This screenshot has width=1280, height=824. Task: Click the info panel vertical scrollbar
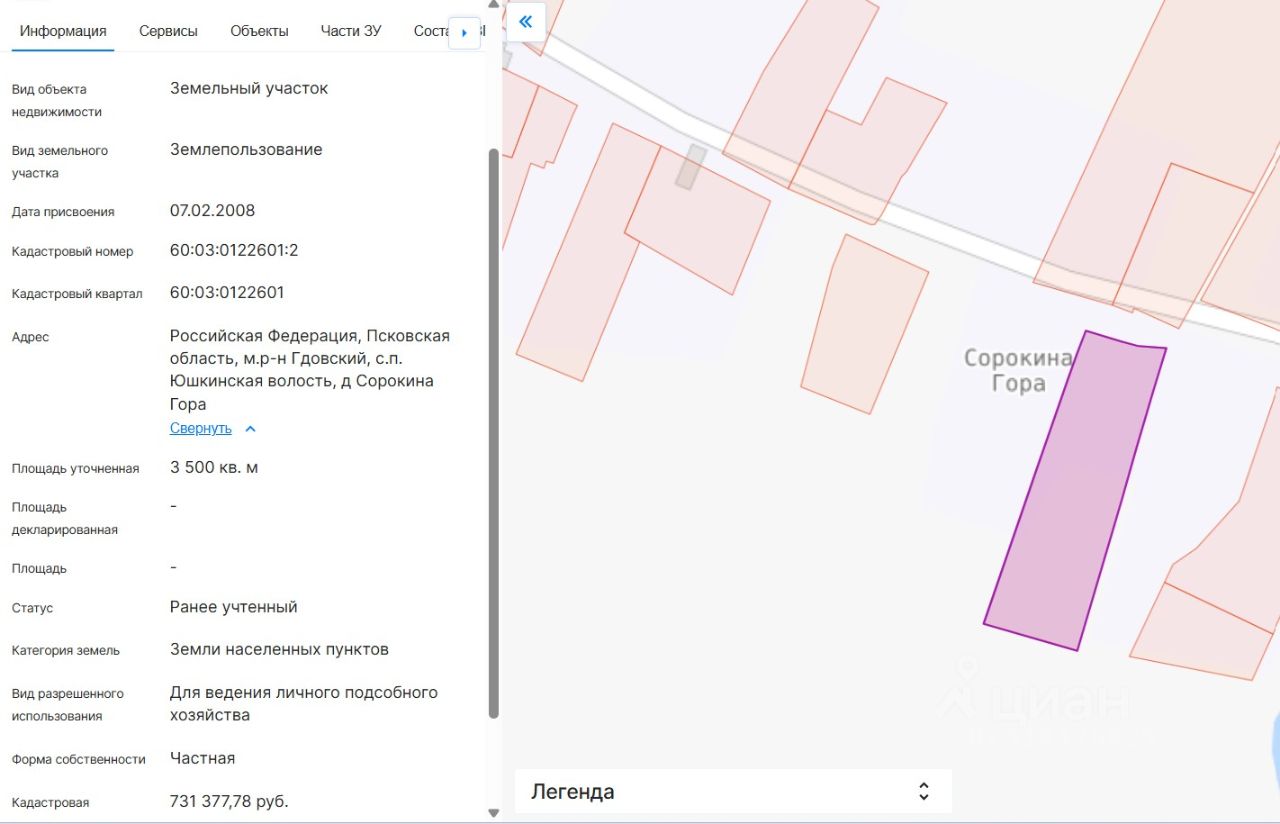tap(493, 432)
